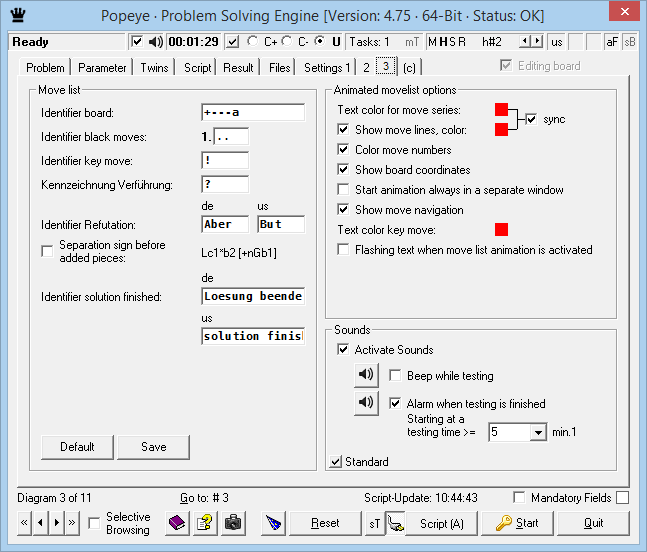Toggle checkbox left of the speaker icon
Image resolution: width=647 pixels, height=552 pixels.
[x=137, y=42]
